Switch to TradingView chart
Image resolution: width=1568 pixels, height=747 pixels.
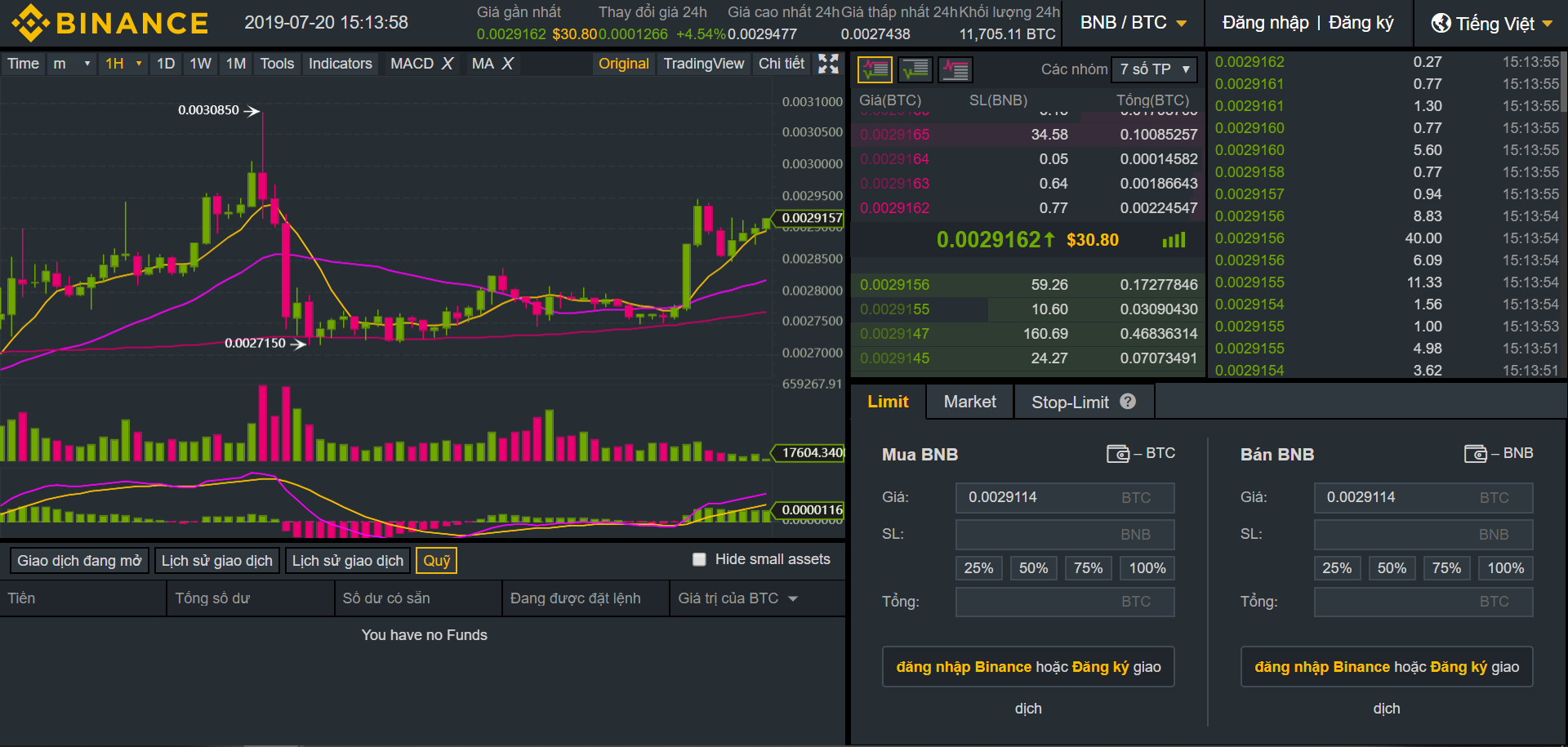click(703, 64)
